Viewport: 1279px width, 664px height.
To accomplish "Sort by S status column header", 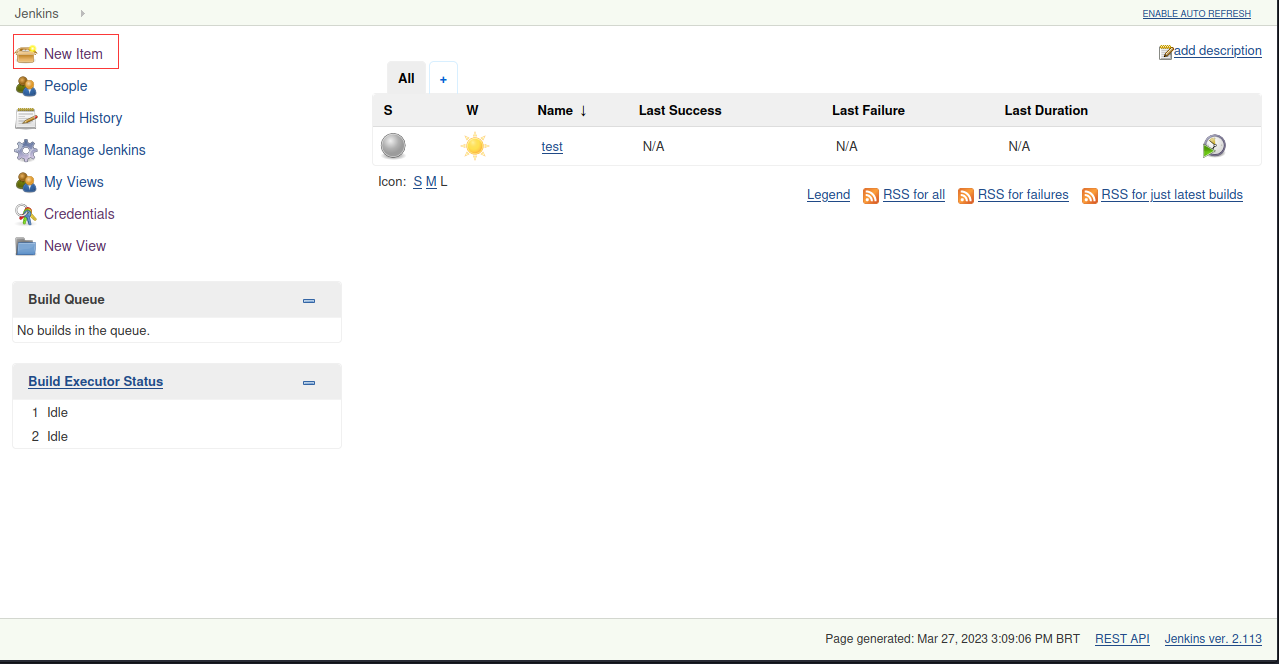I will pos(388,110).
